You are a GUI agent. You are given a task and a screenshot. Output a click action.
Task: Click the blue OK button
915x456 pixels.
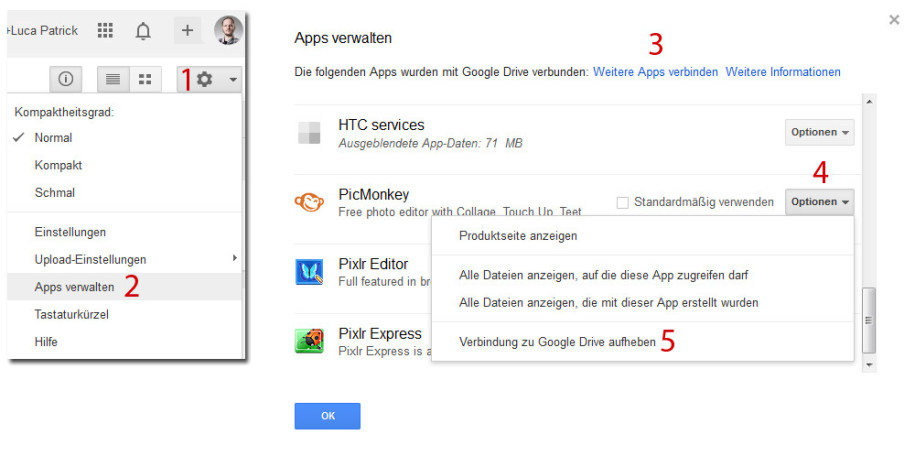pyautogui.click(x=327, y=416)
